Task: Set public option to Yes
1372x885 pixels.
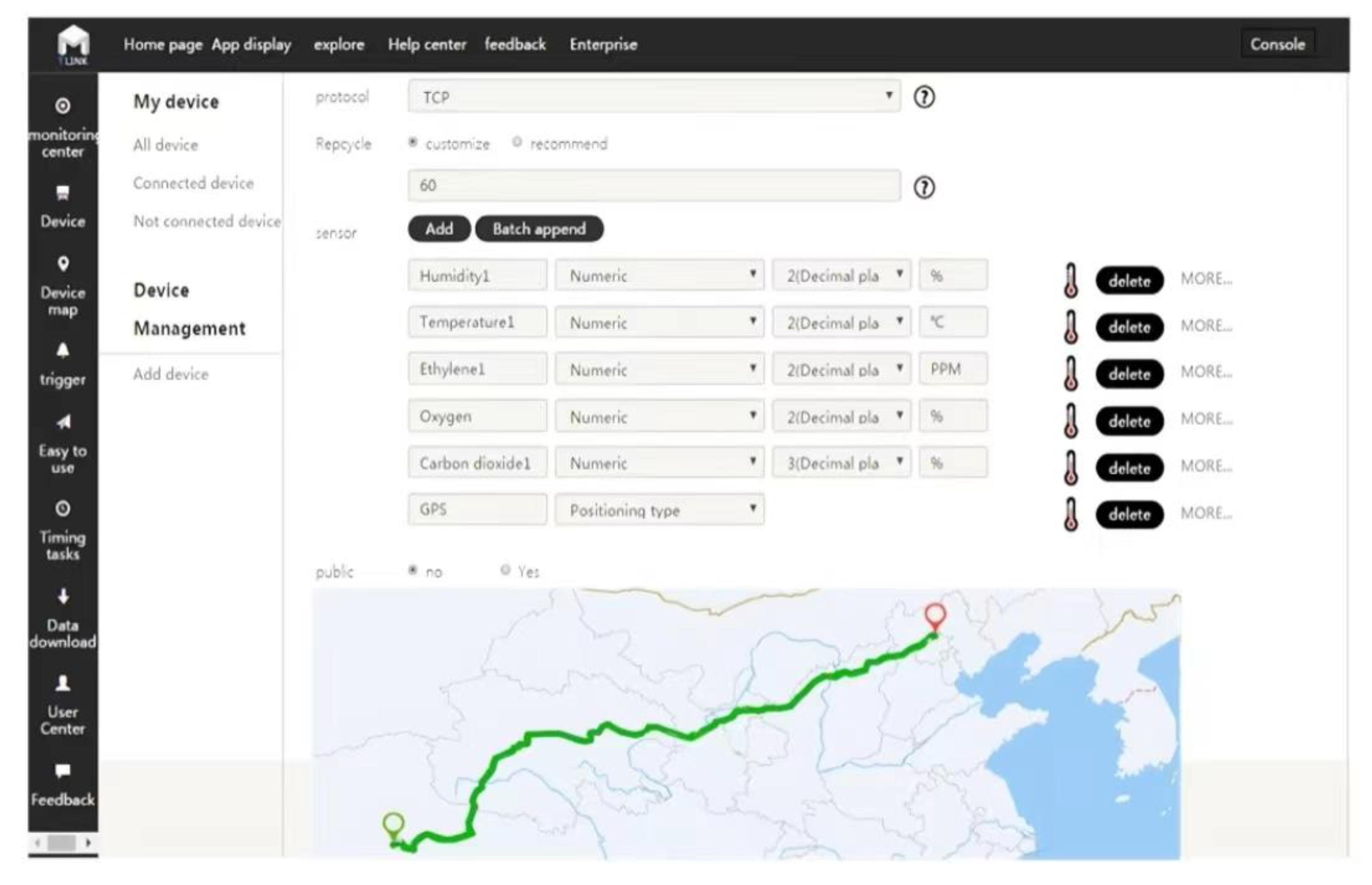Action: (505, 570)
